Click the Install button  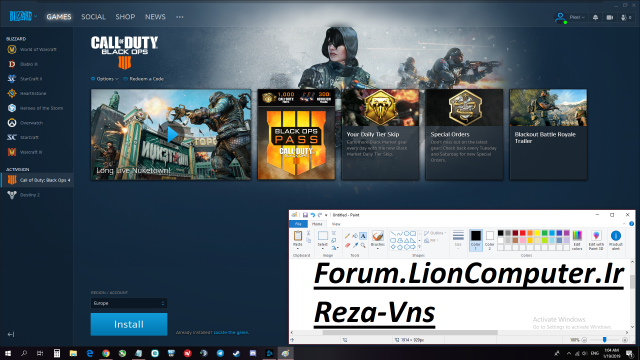129,324
